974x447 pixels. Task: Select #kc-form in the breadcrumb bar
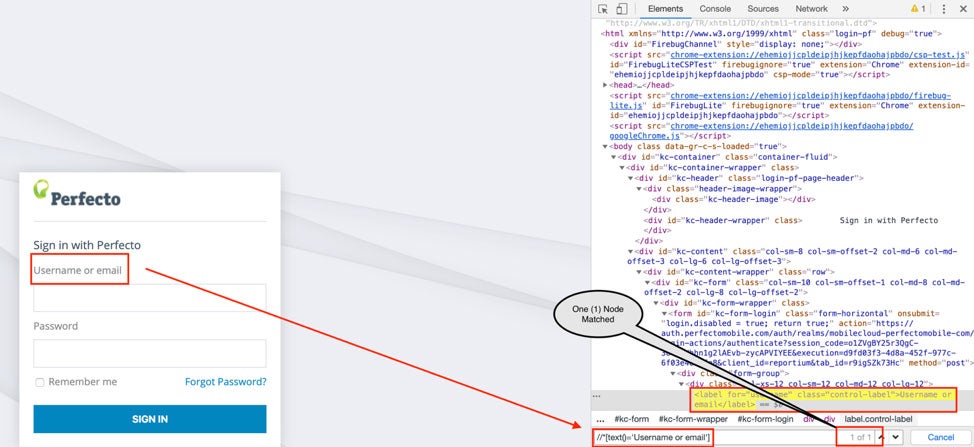[631, 419]
